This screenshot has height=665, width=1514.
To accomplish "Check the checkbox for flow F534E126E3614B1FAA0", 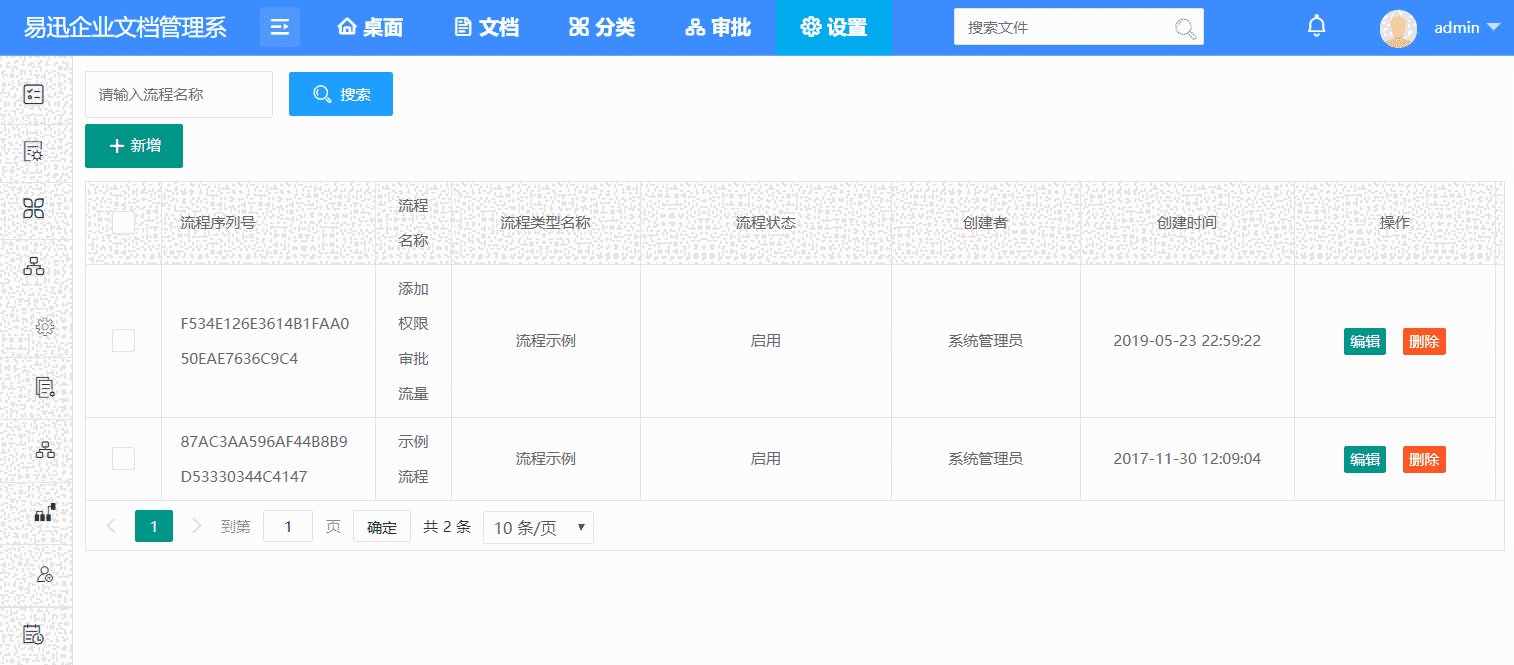I will point(123,340).
